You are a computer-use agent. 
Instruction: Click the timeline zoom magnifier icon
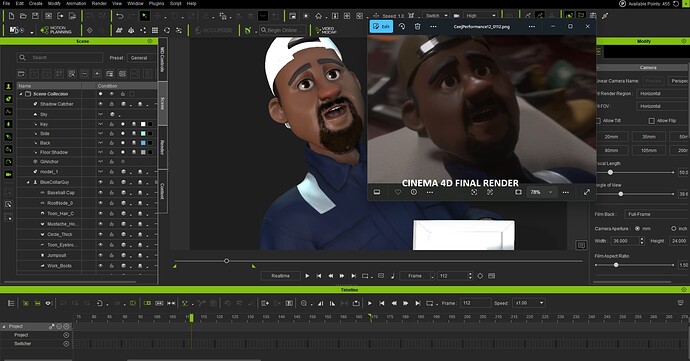[304, 303]
